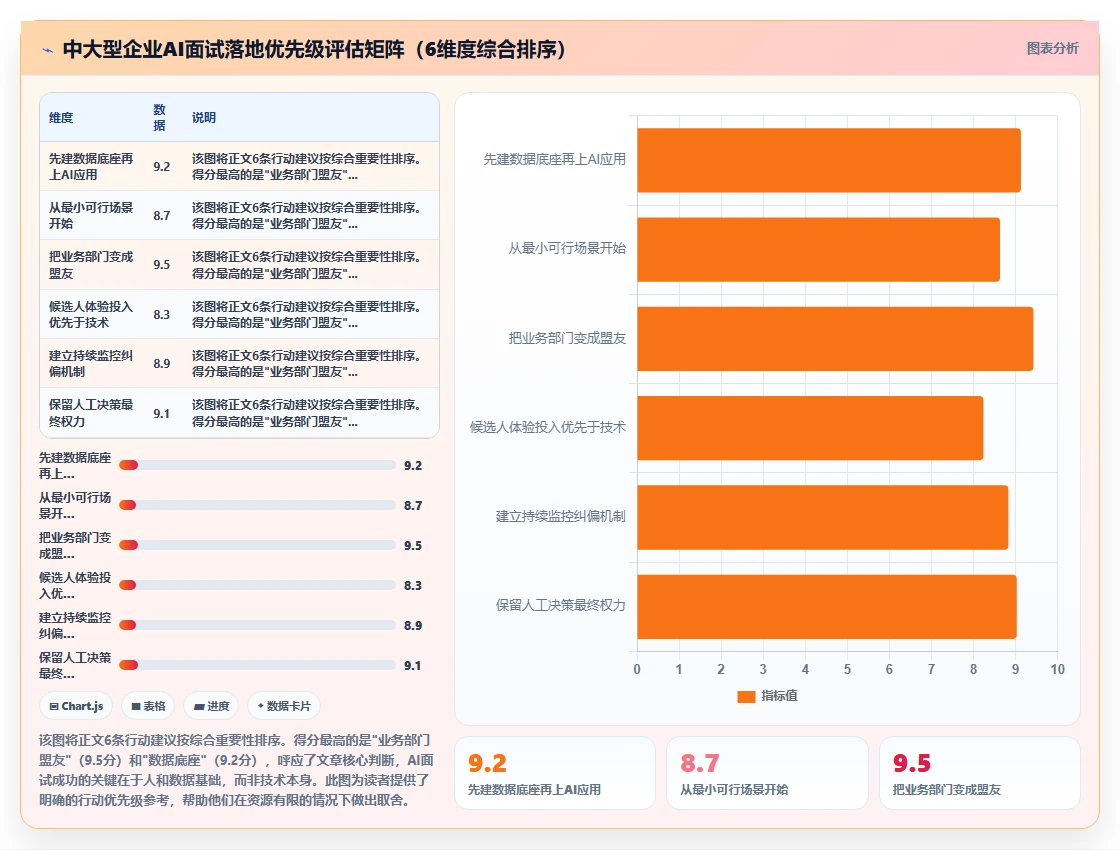Click the x-axis tick label 10

(x=1057, y=669)
